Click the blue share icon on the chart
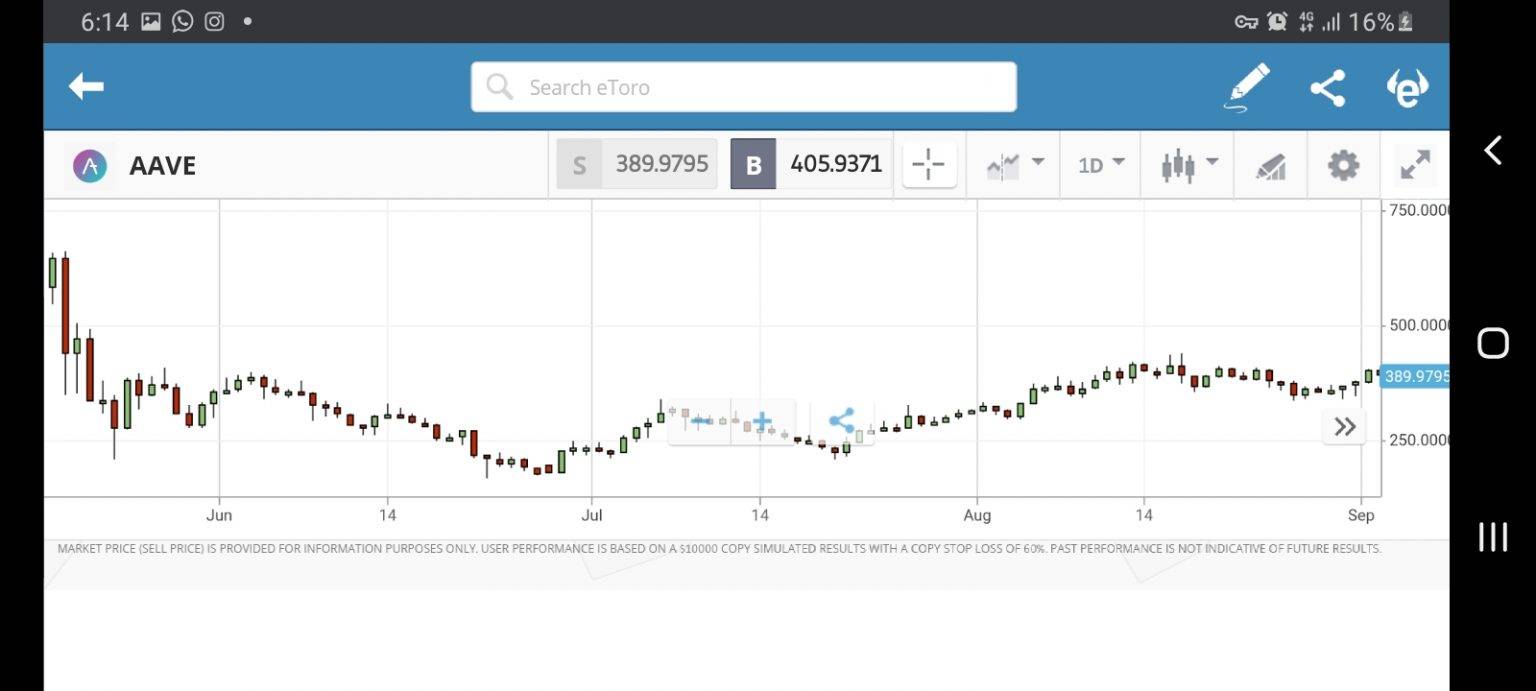The image size is (1536, 691). click(843, 421)
